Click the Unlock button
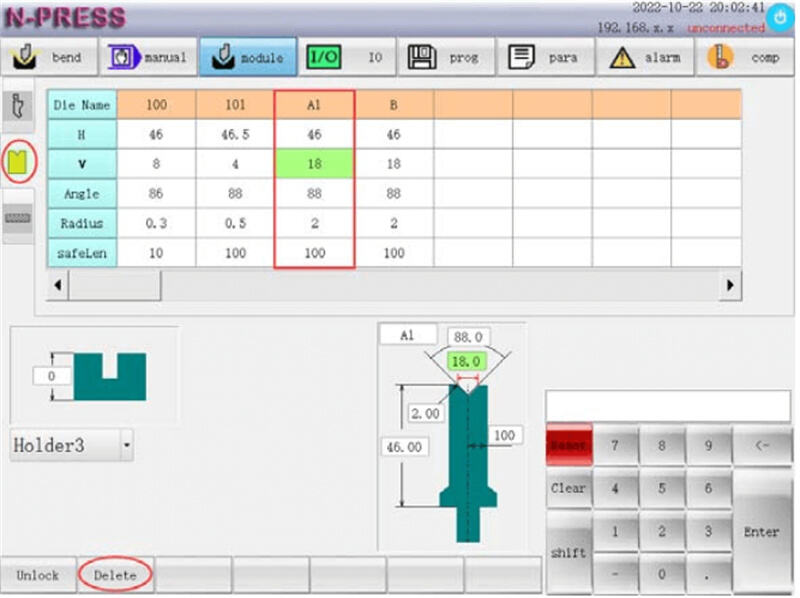 (37, 575)
